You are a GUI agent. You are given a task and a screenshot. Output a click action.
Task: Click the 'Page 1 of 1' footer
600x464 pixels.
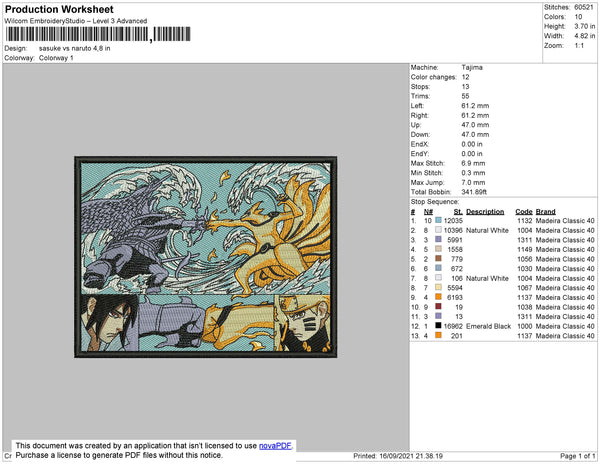(x=577, y=456)
